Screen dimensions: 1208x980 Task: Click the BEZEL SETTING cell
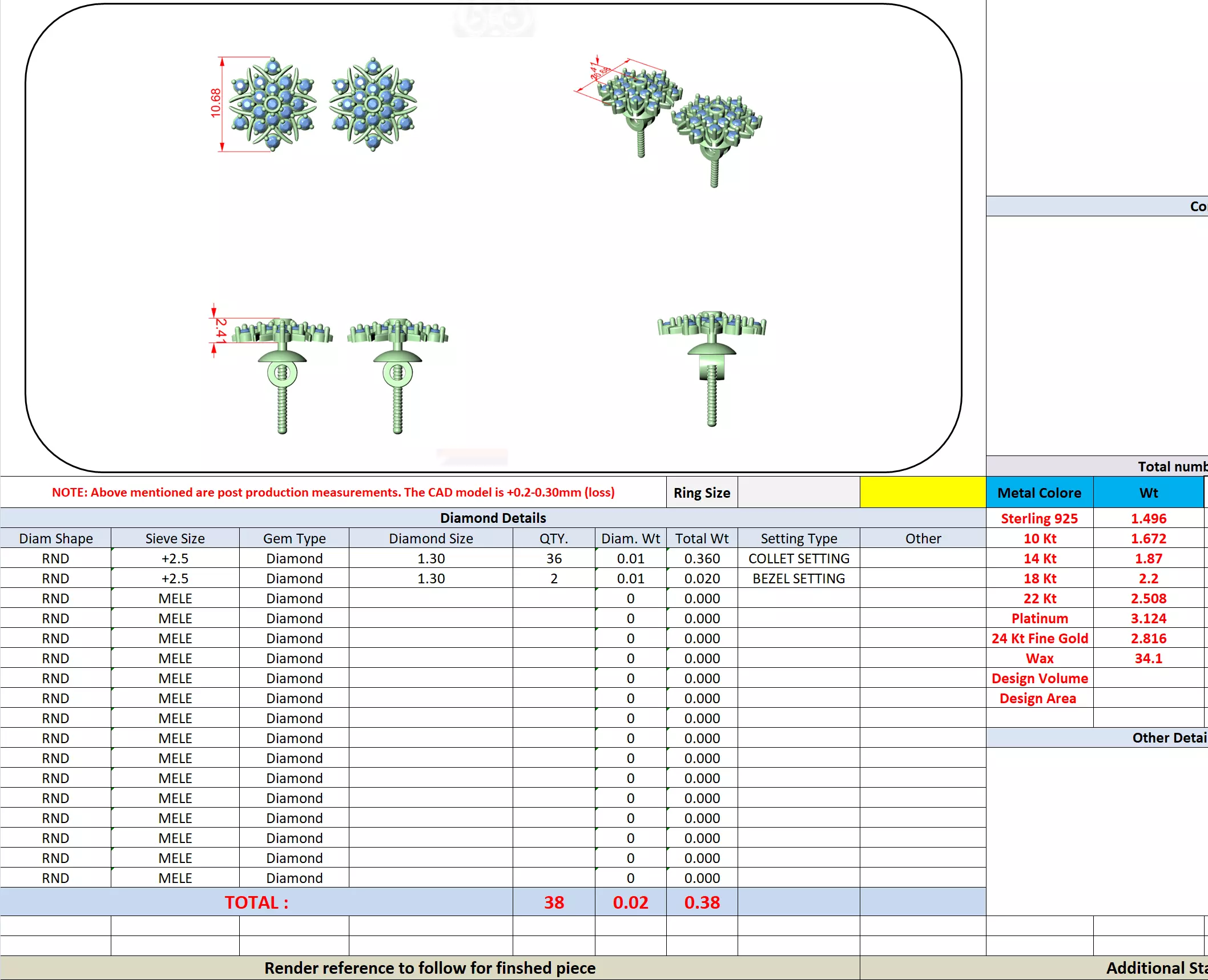click(x=798, y=578)
